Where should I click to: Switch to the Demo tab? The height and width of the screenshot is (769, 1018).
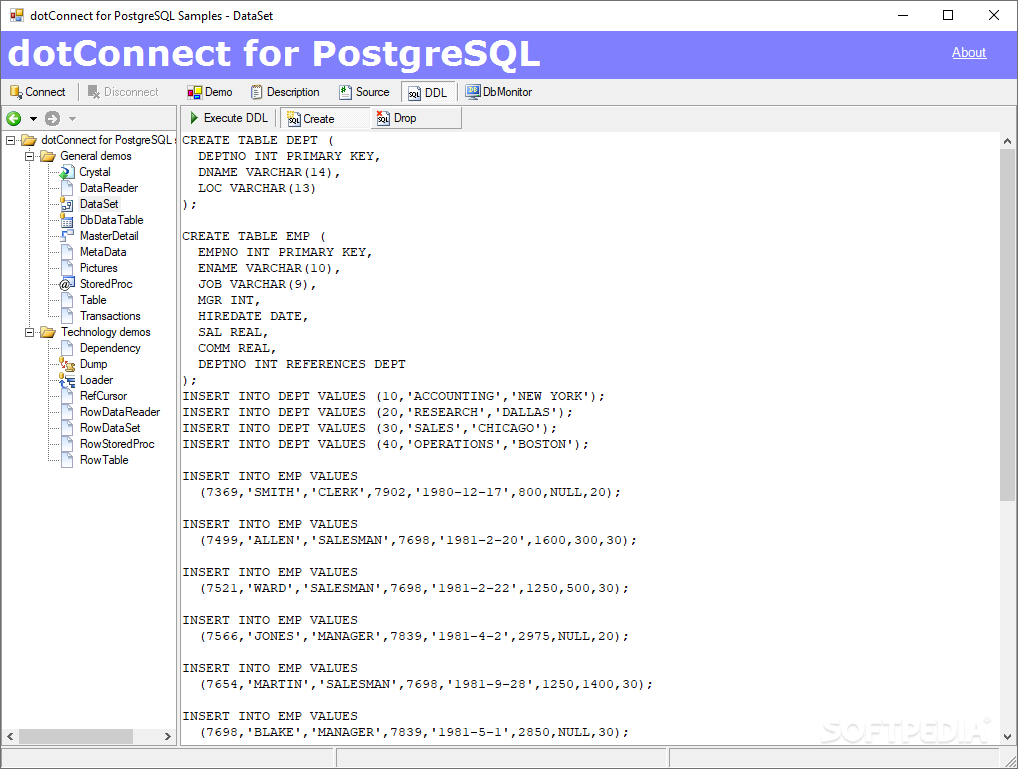tap(210, 92)
